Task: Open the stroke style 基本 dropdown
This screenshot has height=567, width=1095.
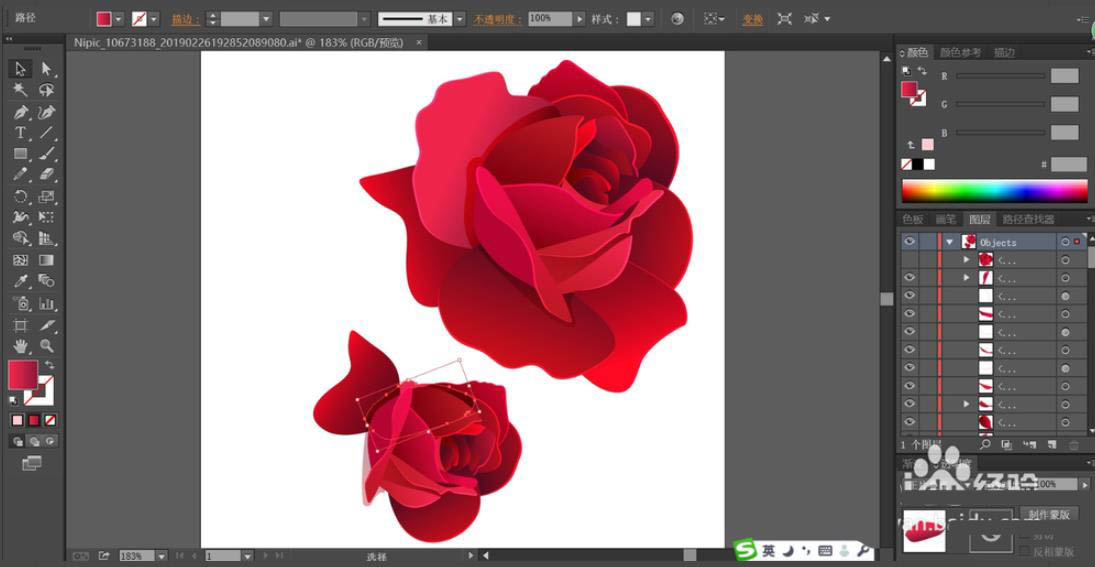Action: pyautogui.click(x=459, y=19)
